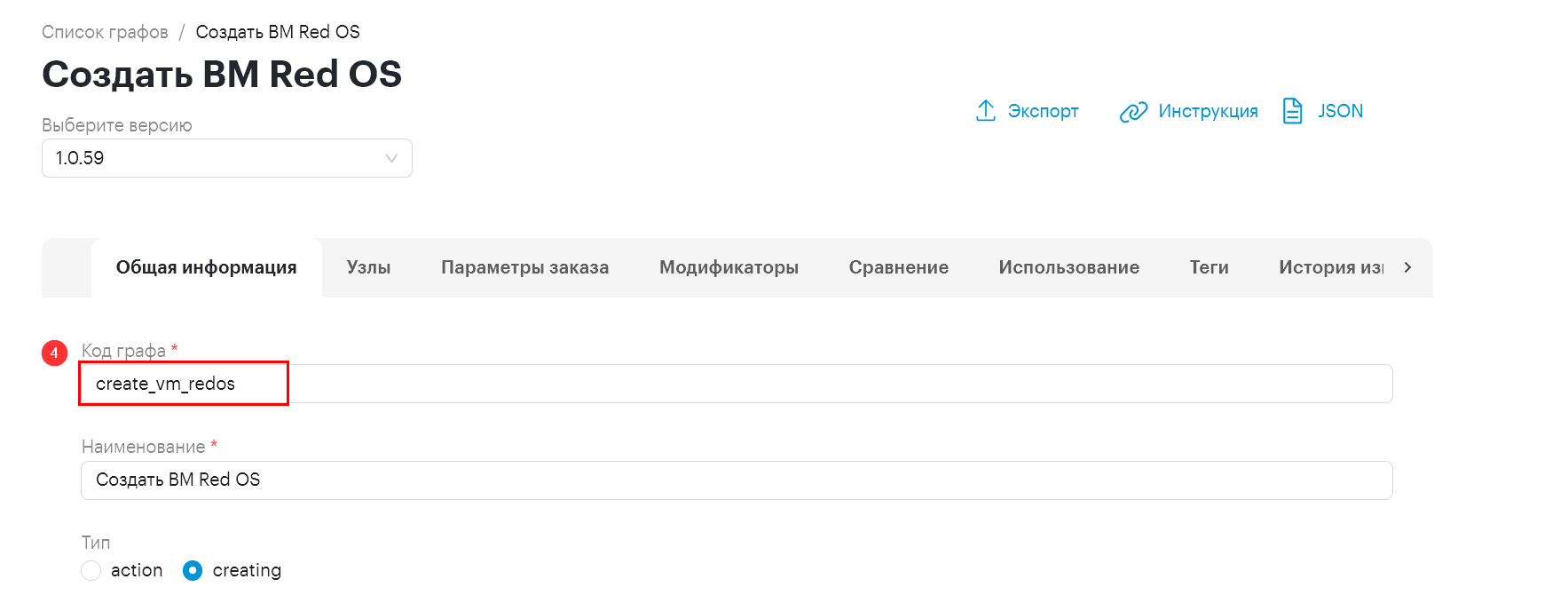Screen dimensions: 1568x603
Task: Click the tab bar right arrow
Action: (1407, 267)
